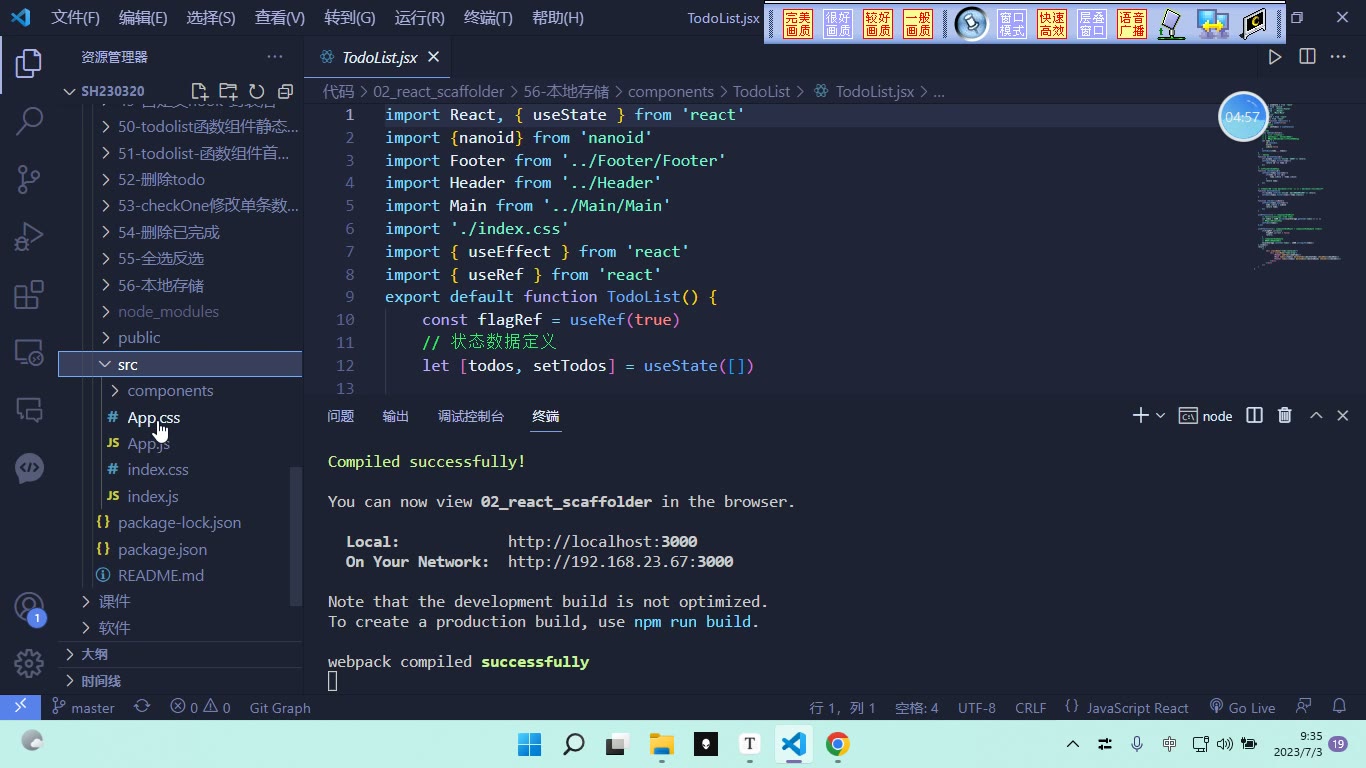Expand the public folder
This screenshot has width=1366, height=768.
click(180, 337)
